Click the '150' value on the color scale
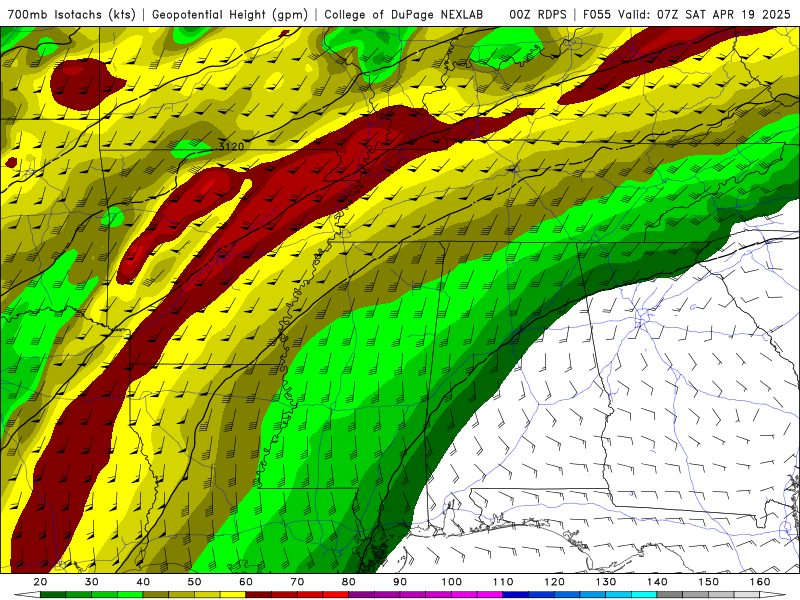The width and height of the screenshot is (800, 600). pyautogui.click(x=709, y=582)
